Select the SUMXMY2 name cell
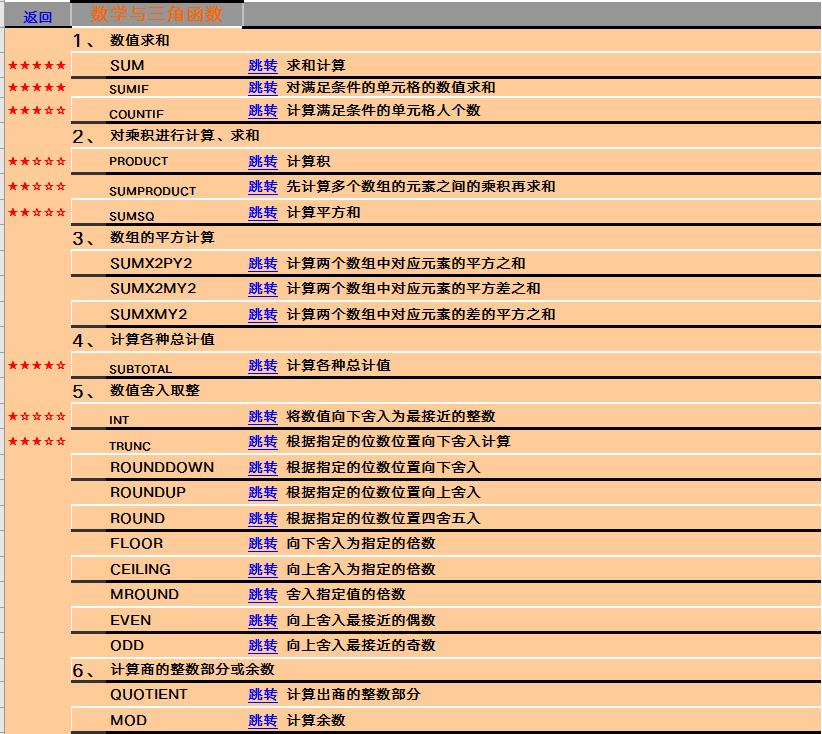Screen dimensions: 822x734 click(148, 314)
